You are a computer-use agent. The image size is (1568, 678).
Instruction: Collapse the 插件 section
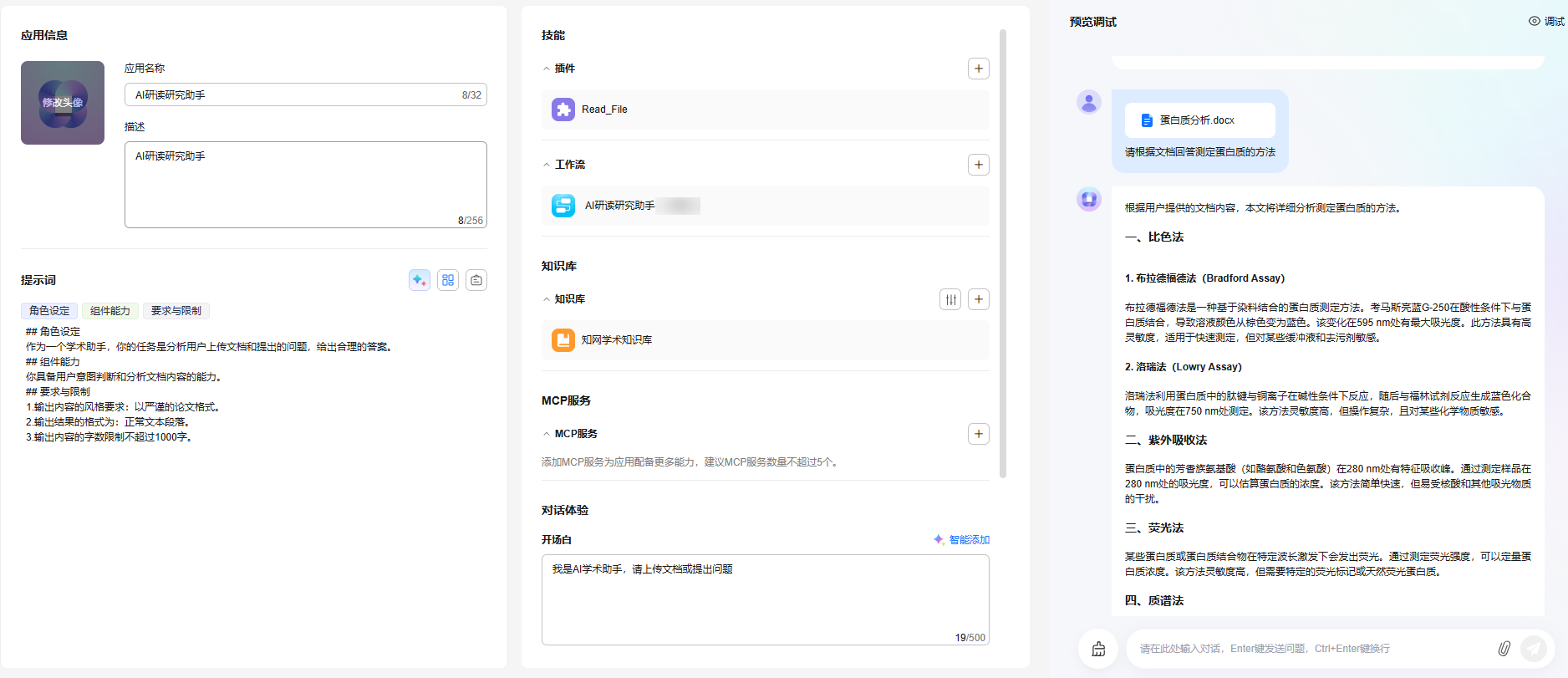tap(547, 69)
